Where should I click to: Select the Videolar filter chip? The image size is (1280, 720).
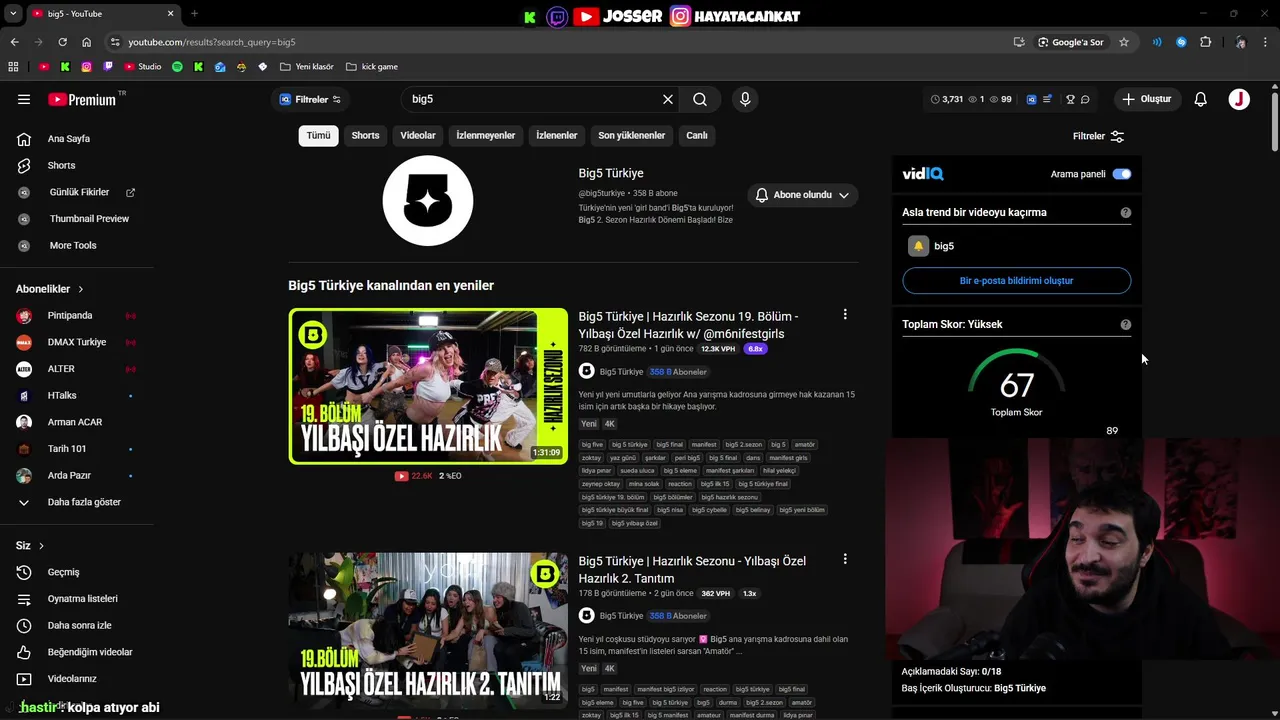click(x=418, y=135)
